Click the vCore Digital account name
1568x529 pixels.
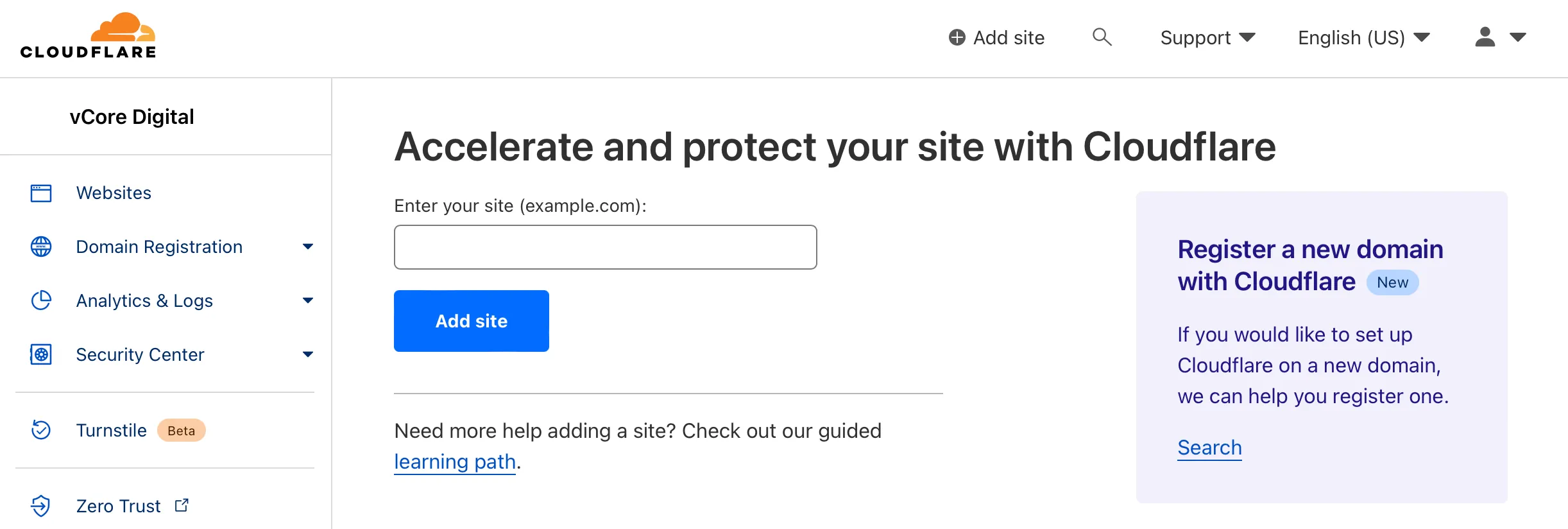pos(132,116)
